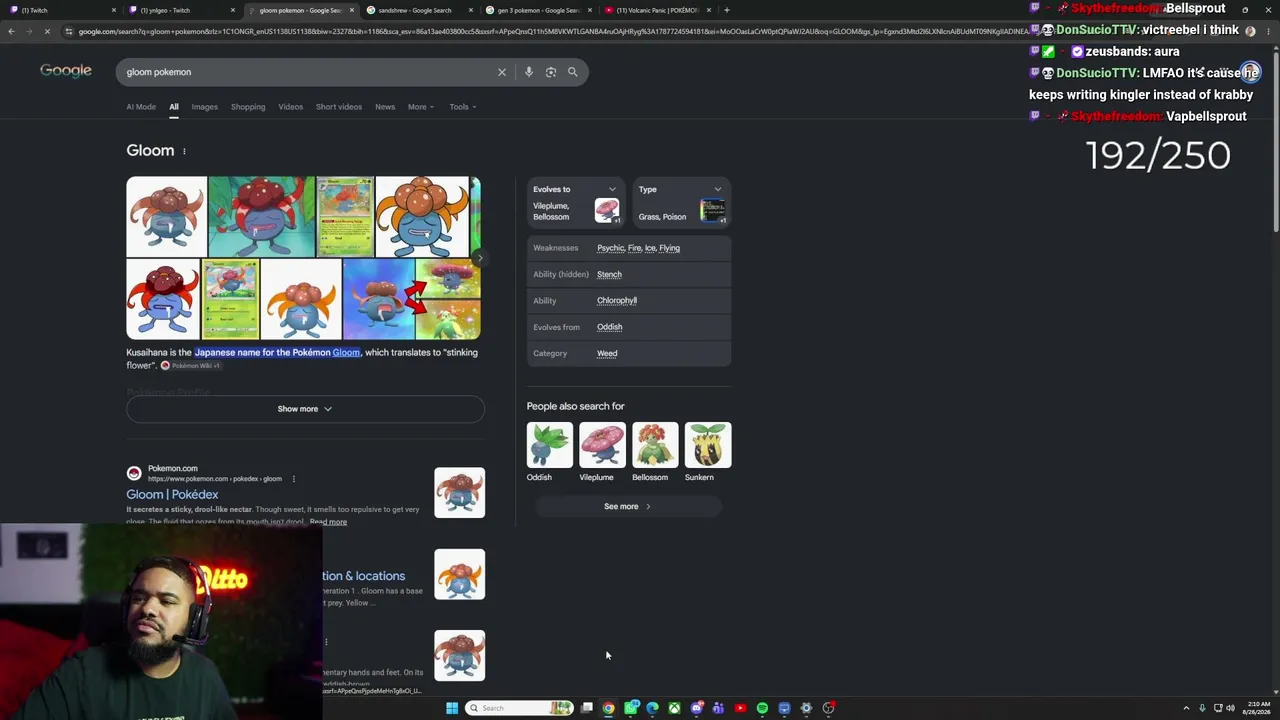Image resolution: width=1280 pixels, height=720 pixels.
Task: Open the Chrome profile avatar
Action: point(1250,32)
